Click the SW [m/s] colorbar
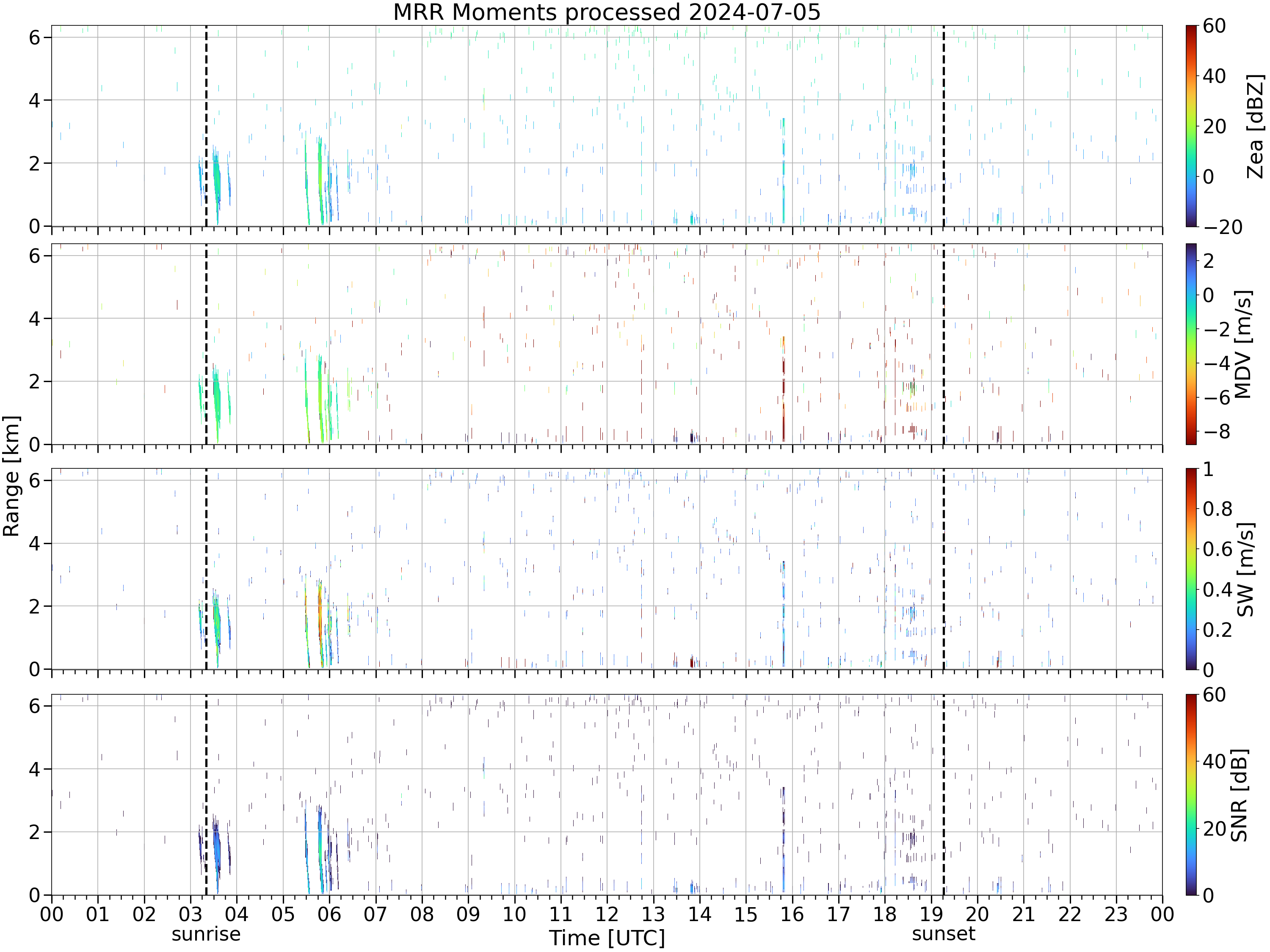Screen dimensions: 1270x952 click(x=1191, y=569)
